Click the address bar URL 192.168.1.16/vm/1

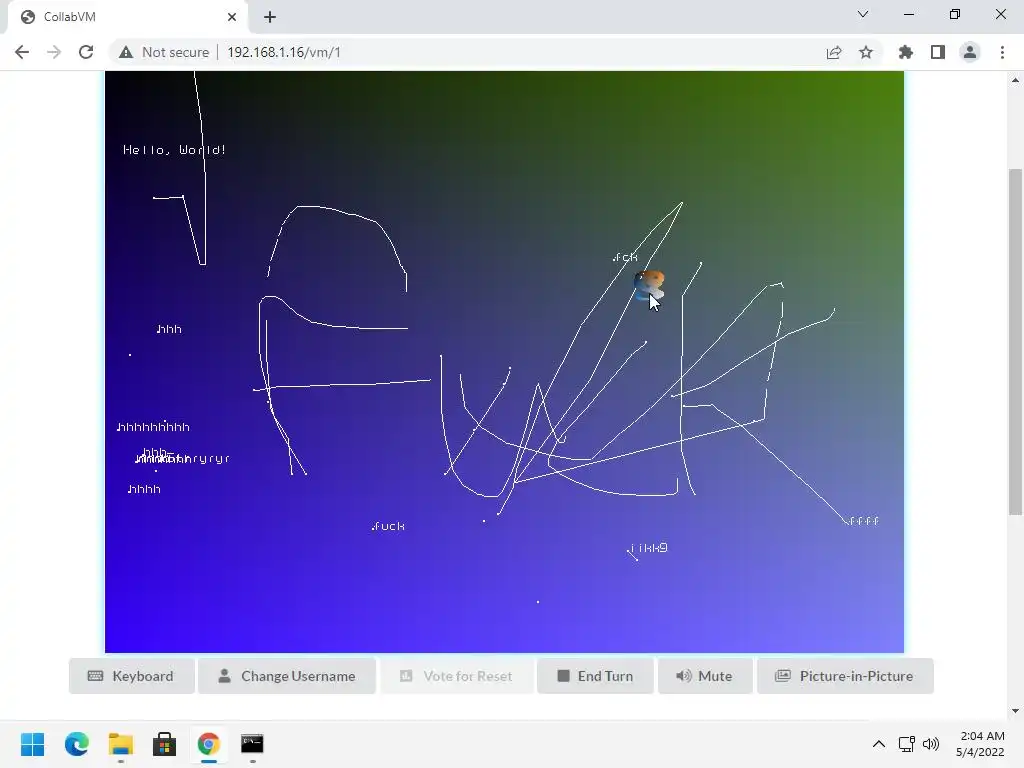(x=284, y=52)
